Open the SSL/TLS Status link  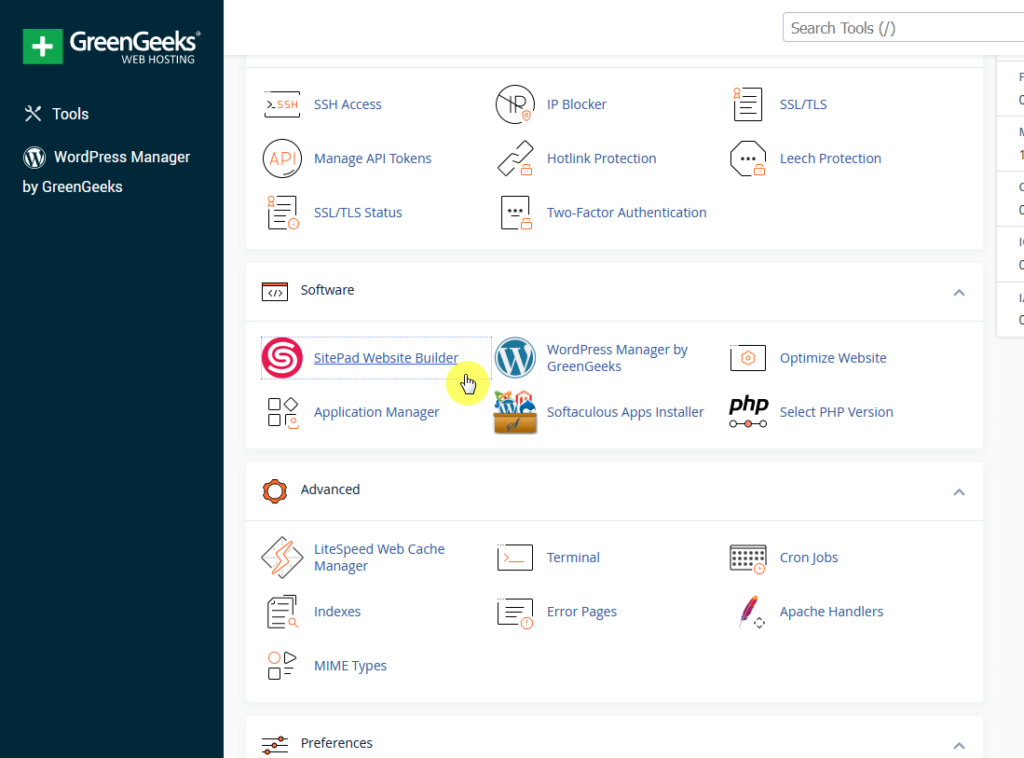tap(358, 213)
